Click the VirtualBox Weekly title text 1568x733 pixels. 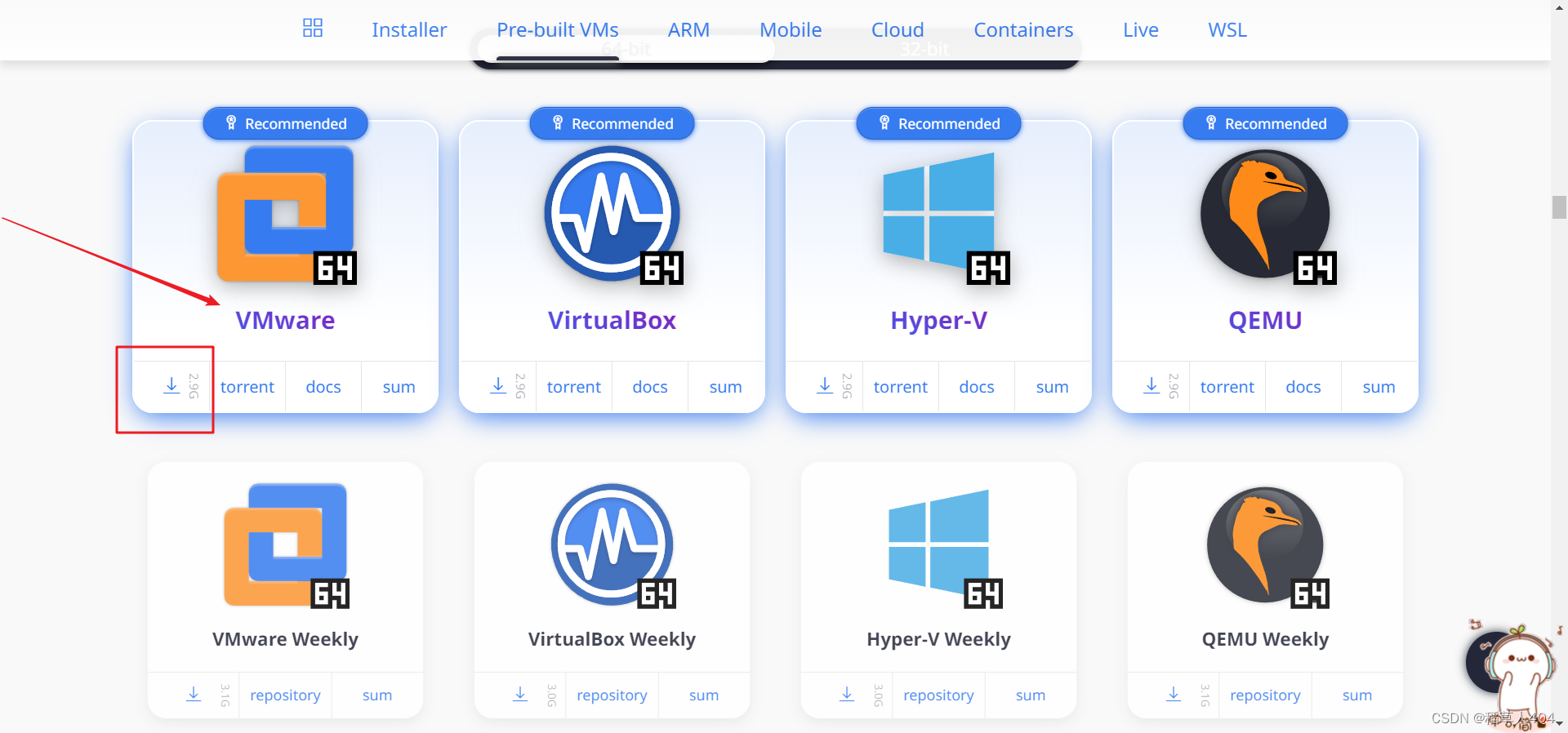tap(612, 639)
